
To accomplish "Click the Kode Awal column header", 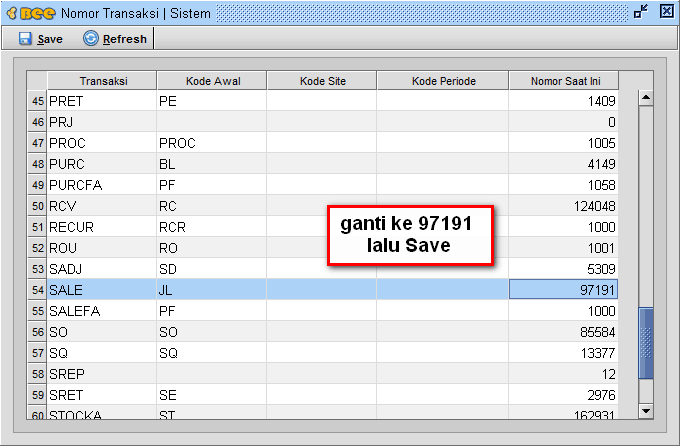I will (x=212, y=81).
